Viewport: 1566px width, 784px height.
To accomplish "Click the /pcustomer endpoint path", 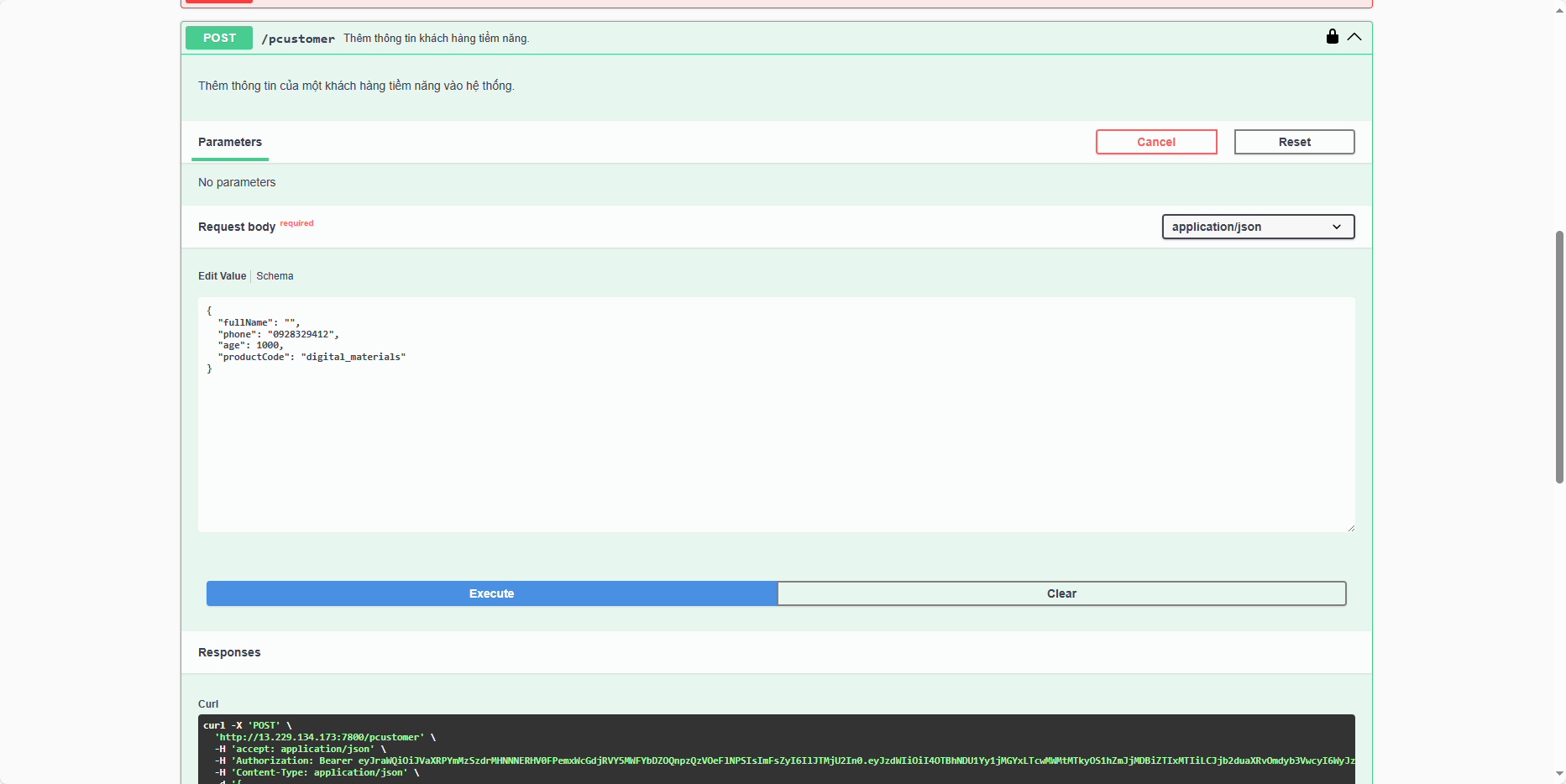I will point(298,39).
